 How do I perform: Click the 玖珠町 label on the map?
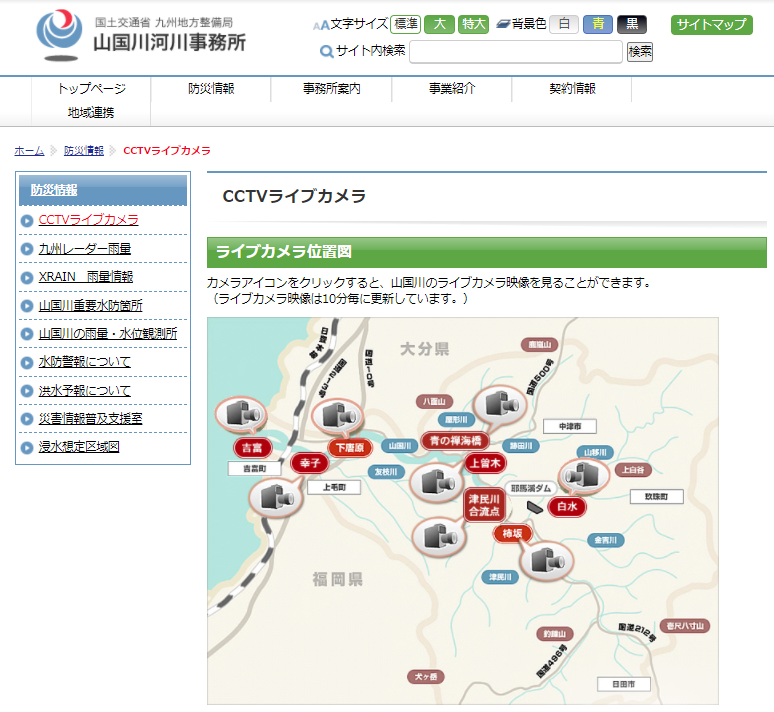pyautogui.click(x=657, y=497)
